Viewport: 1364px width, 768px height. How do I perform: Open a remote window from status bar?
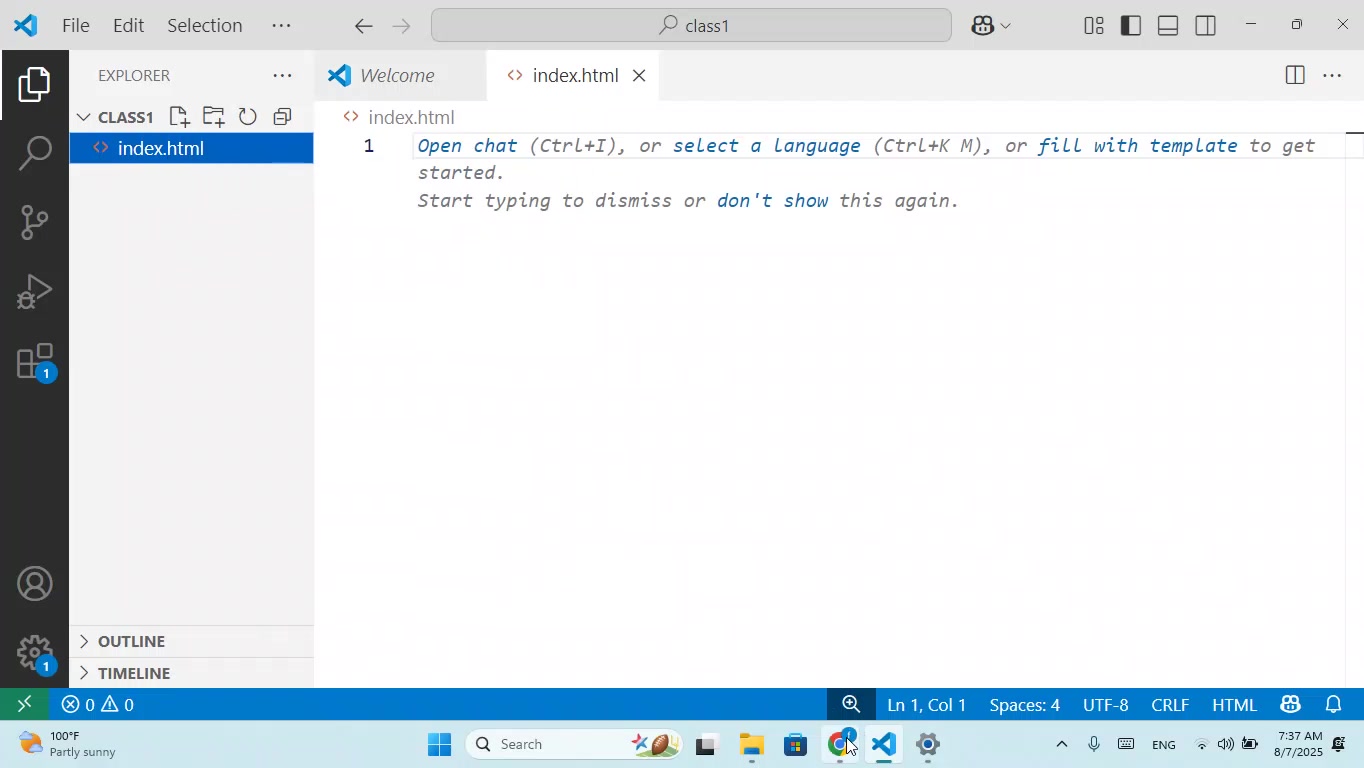25,705
